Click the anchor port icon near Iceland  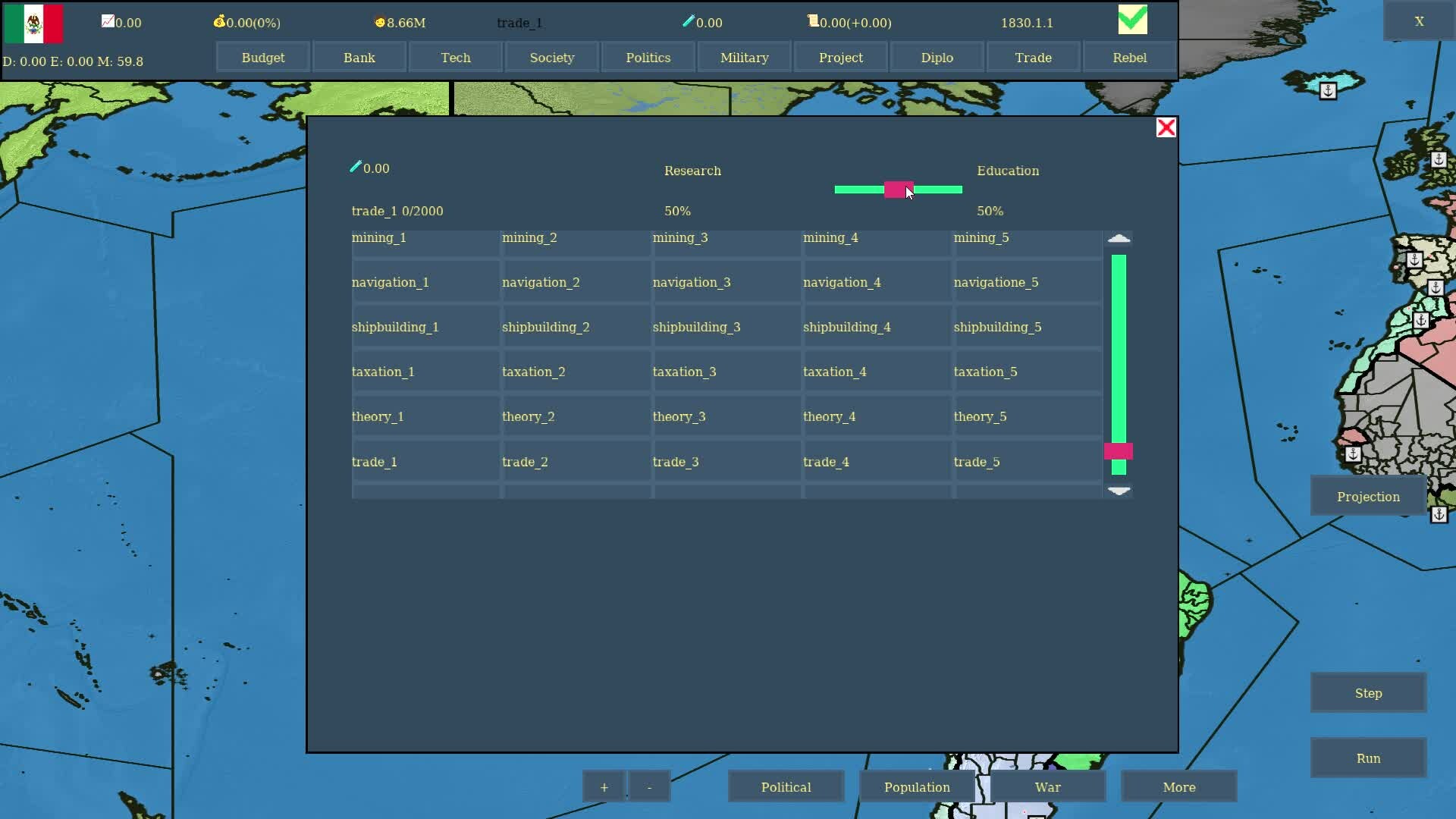[1328, 91]
